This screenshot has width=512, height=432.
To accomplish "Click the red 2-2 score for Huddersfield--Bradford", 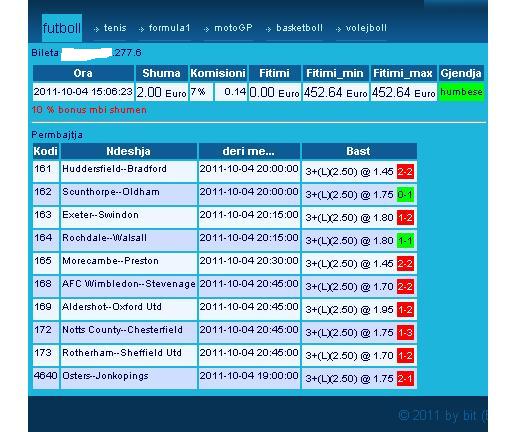I will click(x=405, y=172).
